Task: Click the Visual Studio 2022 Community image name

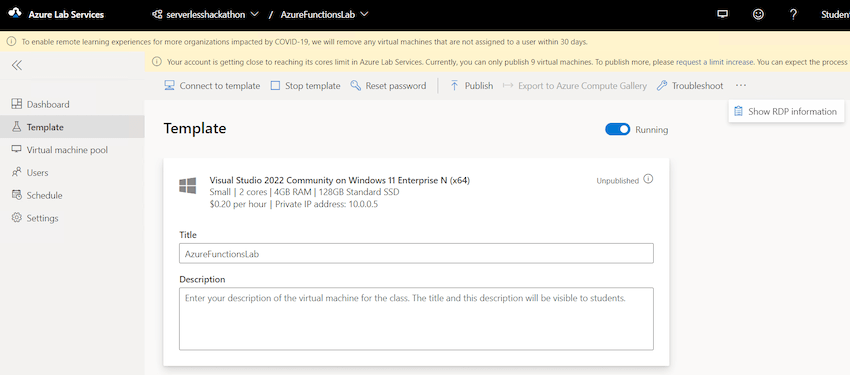Action: [339, 180]
